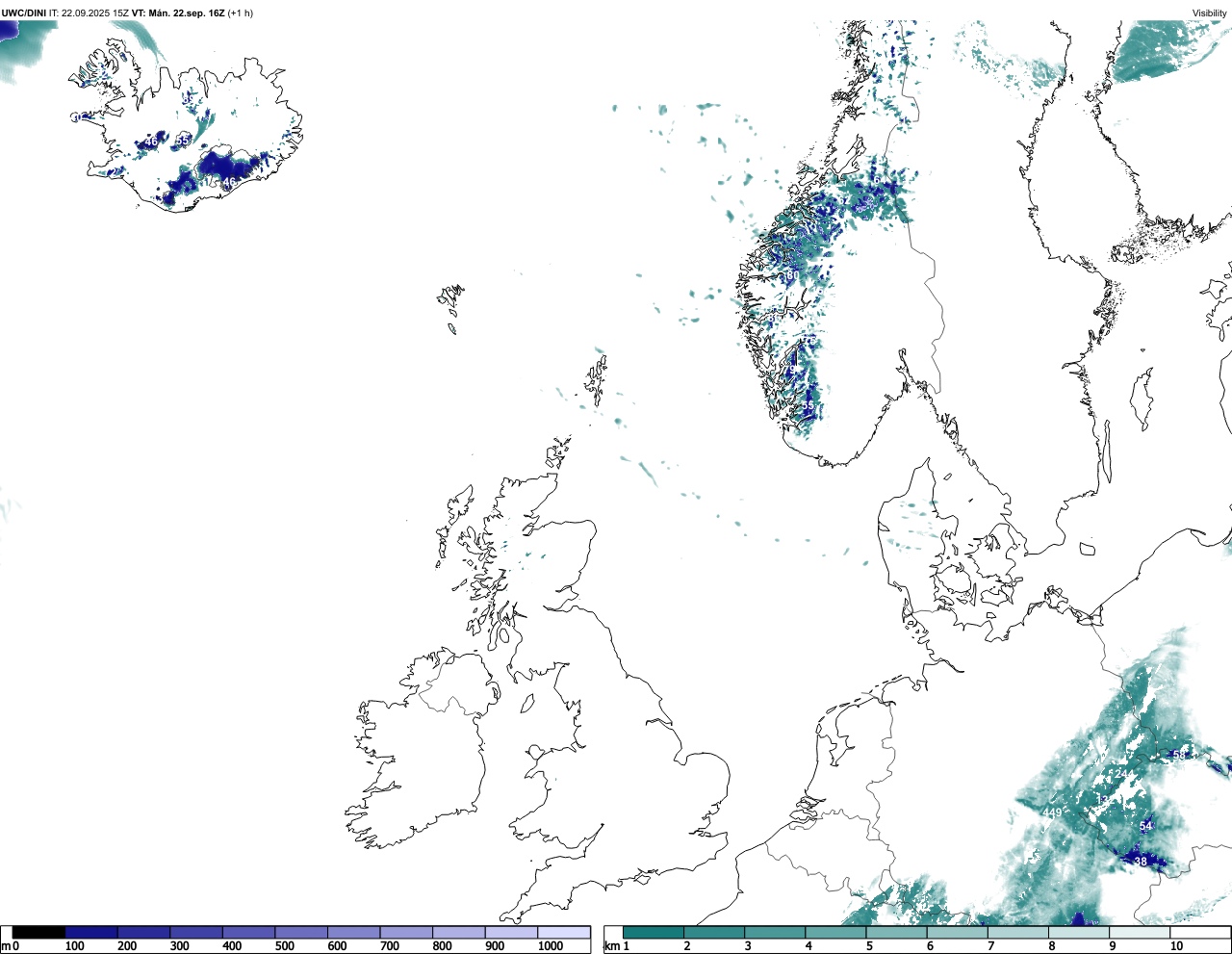Screen dimensions: 1232x954
Task: Click the 8–9 km legend swatch
Action: pyautogui.click(x=1078, y=932)
